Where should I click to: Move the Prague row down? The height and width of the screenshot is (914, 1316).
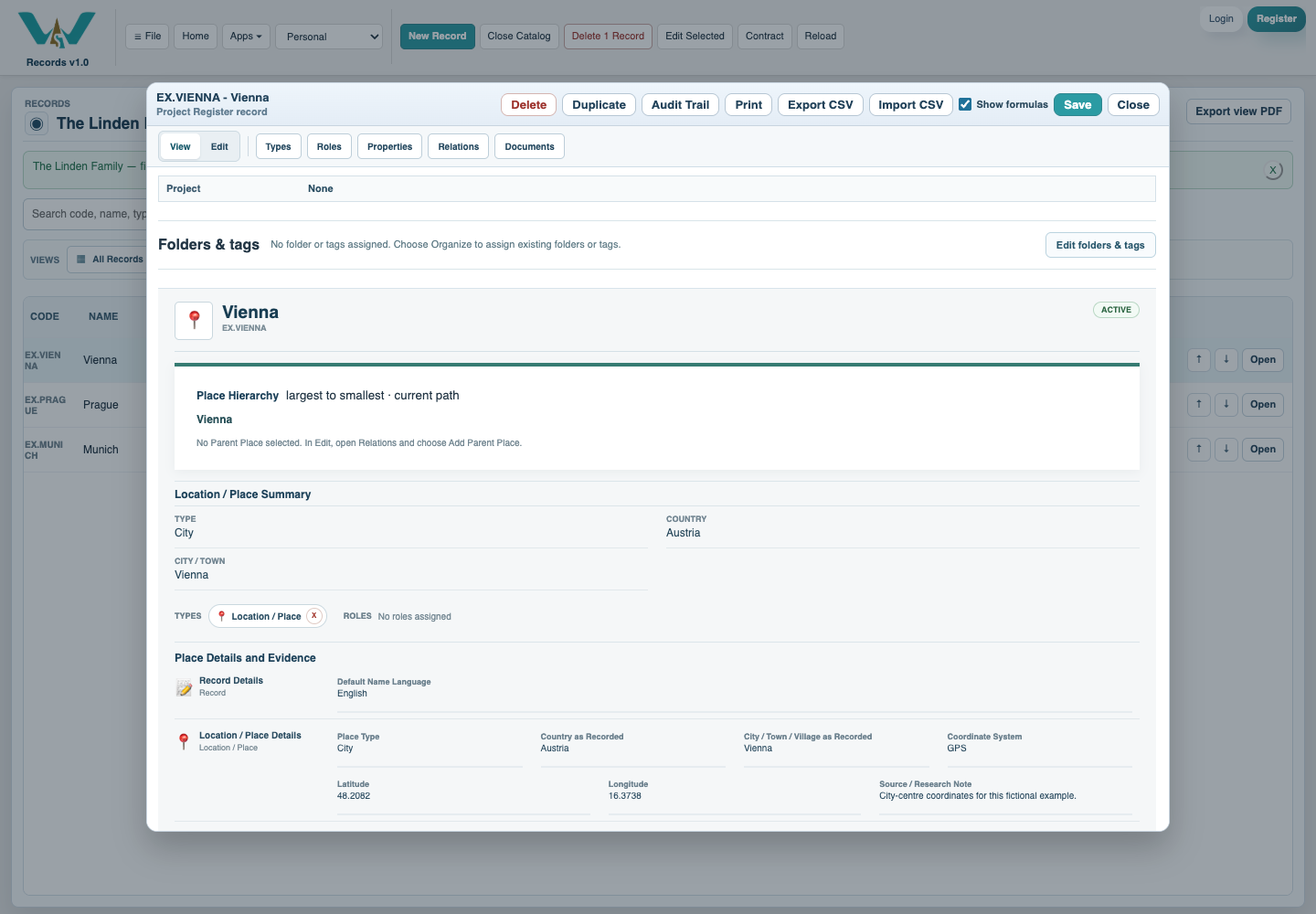coord(1226,404)
